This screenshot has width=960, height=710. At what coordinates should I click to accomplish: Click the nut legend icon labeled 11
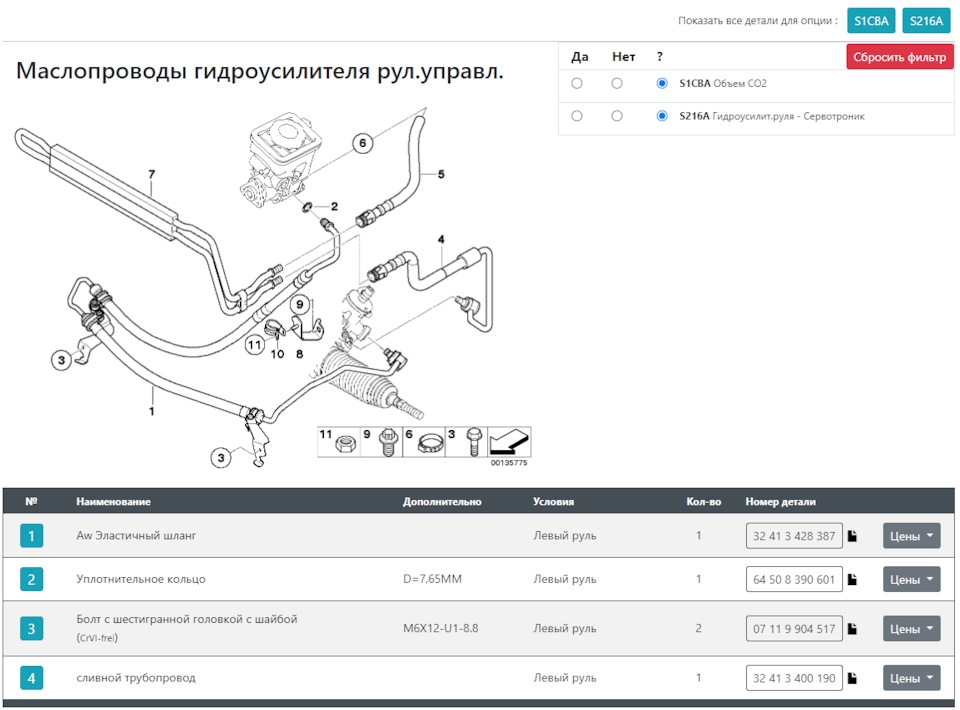[339, 441]
